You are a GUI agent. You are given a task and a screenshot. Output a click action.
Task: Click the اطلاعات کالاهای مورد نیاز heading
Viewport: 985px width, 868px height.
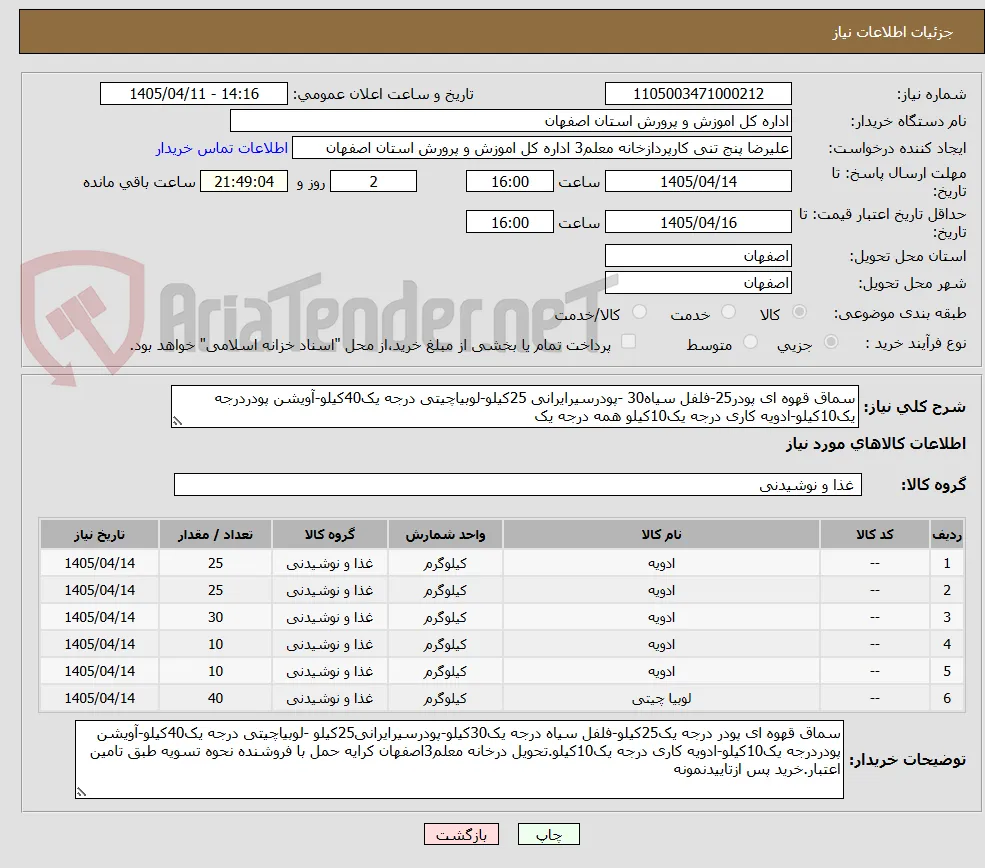pos(875,444)
